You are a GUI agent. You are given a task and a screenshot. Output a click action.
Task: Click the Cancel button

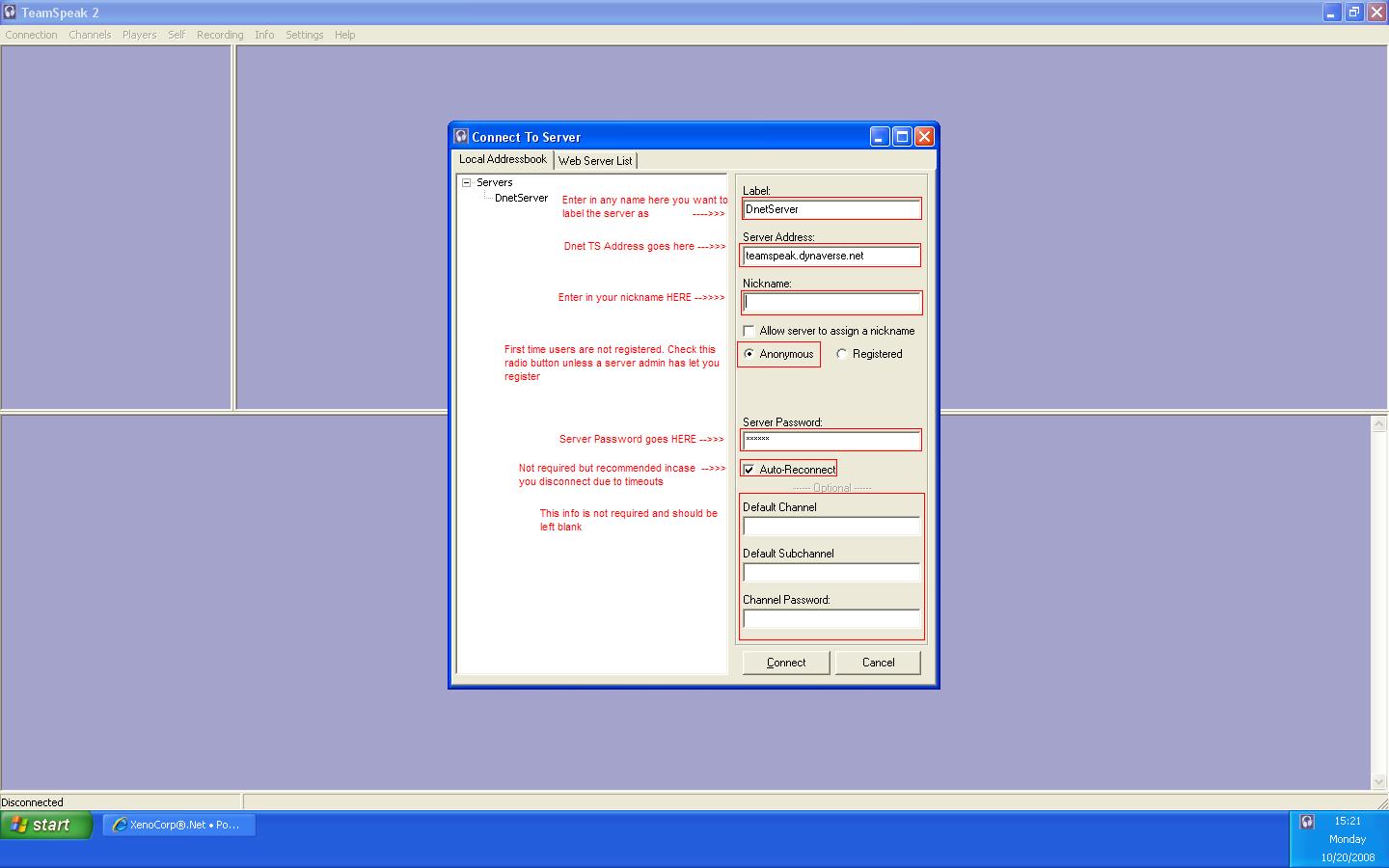(x=878, y=663)
